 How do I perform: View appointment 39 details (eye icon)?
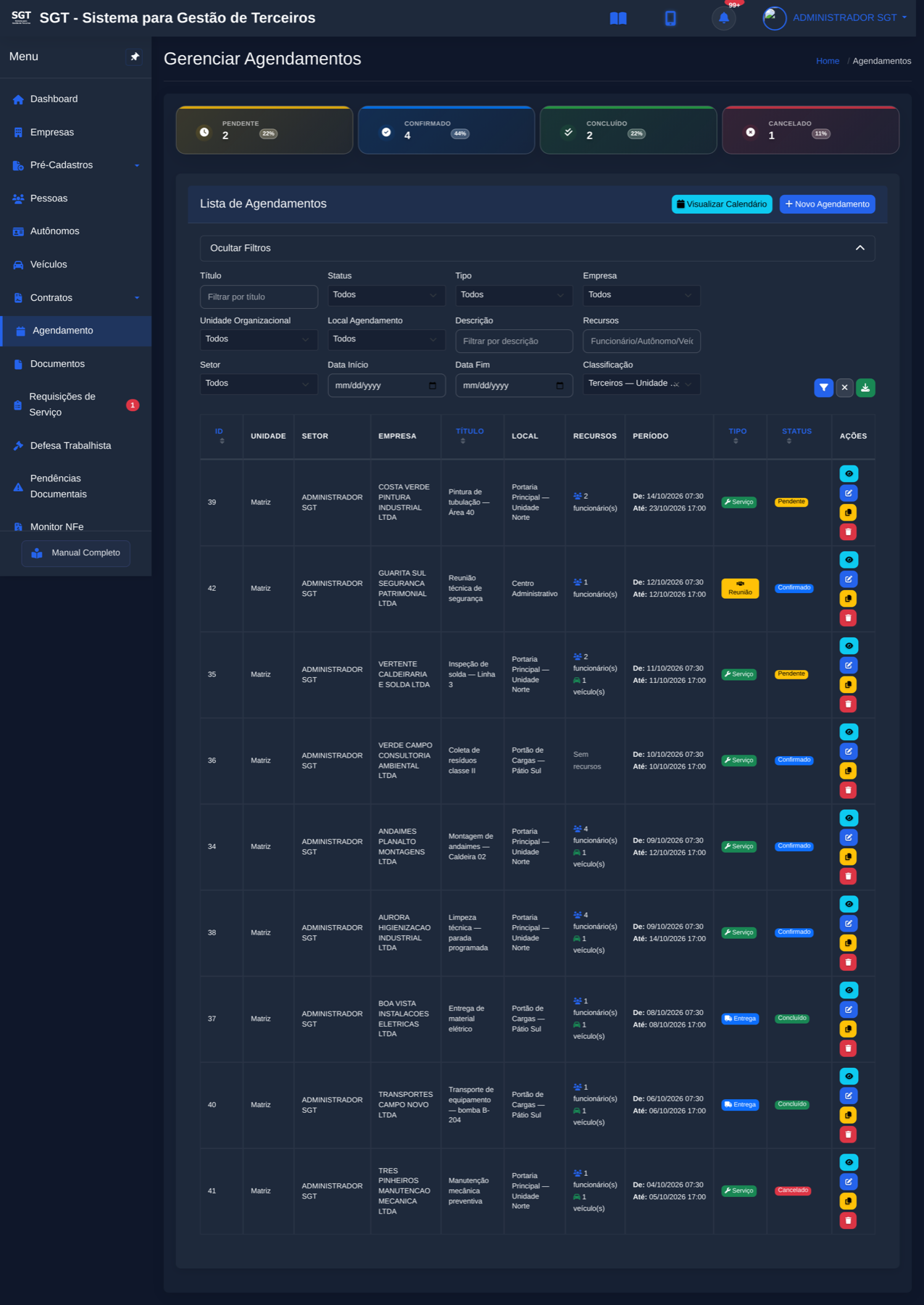point(849,473)
